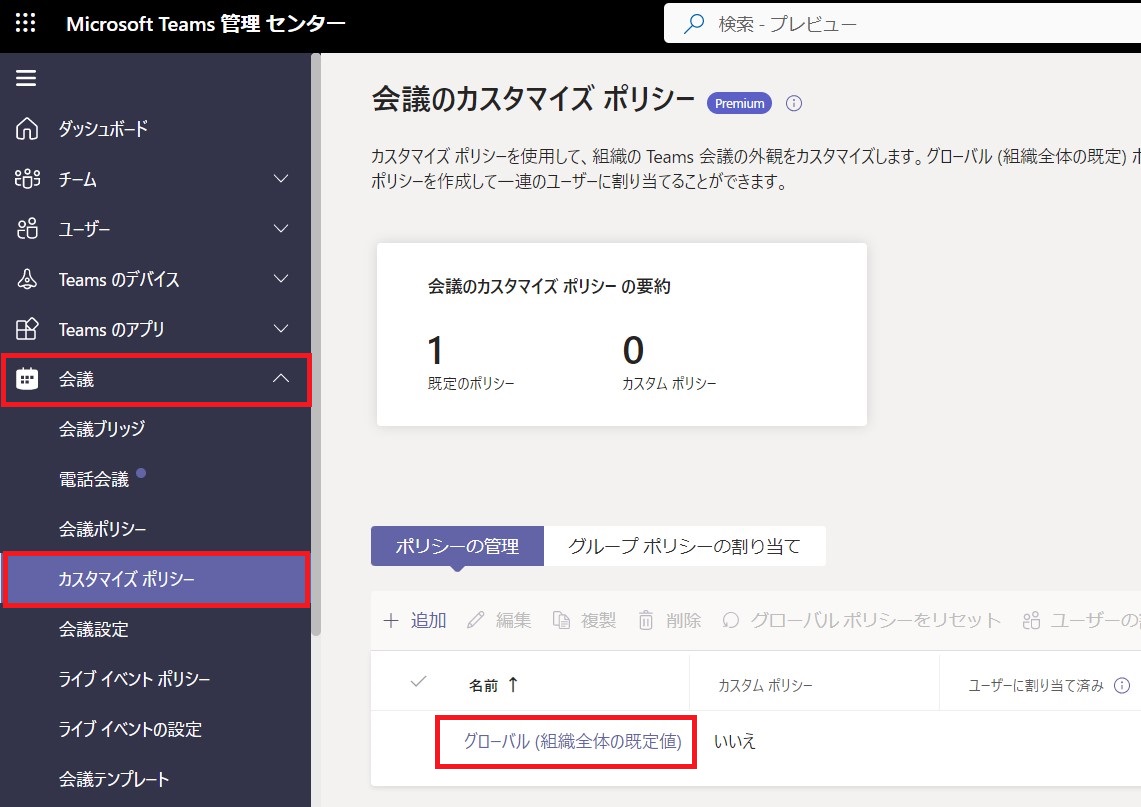Image resolution: width=1141 pixels, height=807 pixels.
Task: Click the info icon beside ユーザーに割り当て済み
Action: click(x=1122, y=685)
